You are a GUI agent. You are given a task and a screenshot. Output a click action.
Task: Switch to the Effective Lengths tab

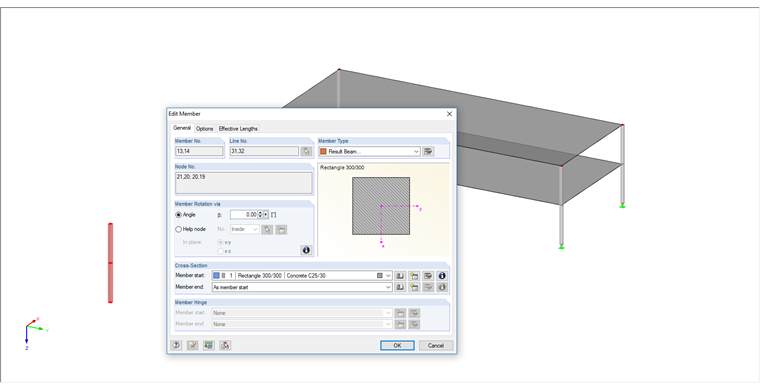(238, 129)
